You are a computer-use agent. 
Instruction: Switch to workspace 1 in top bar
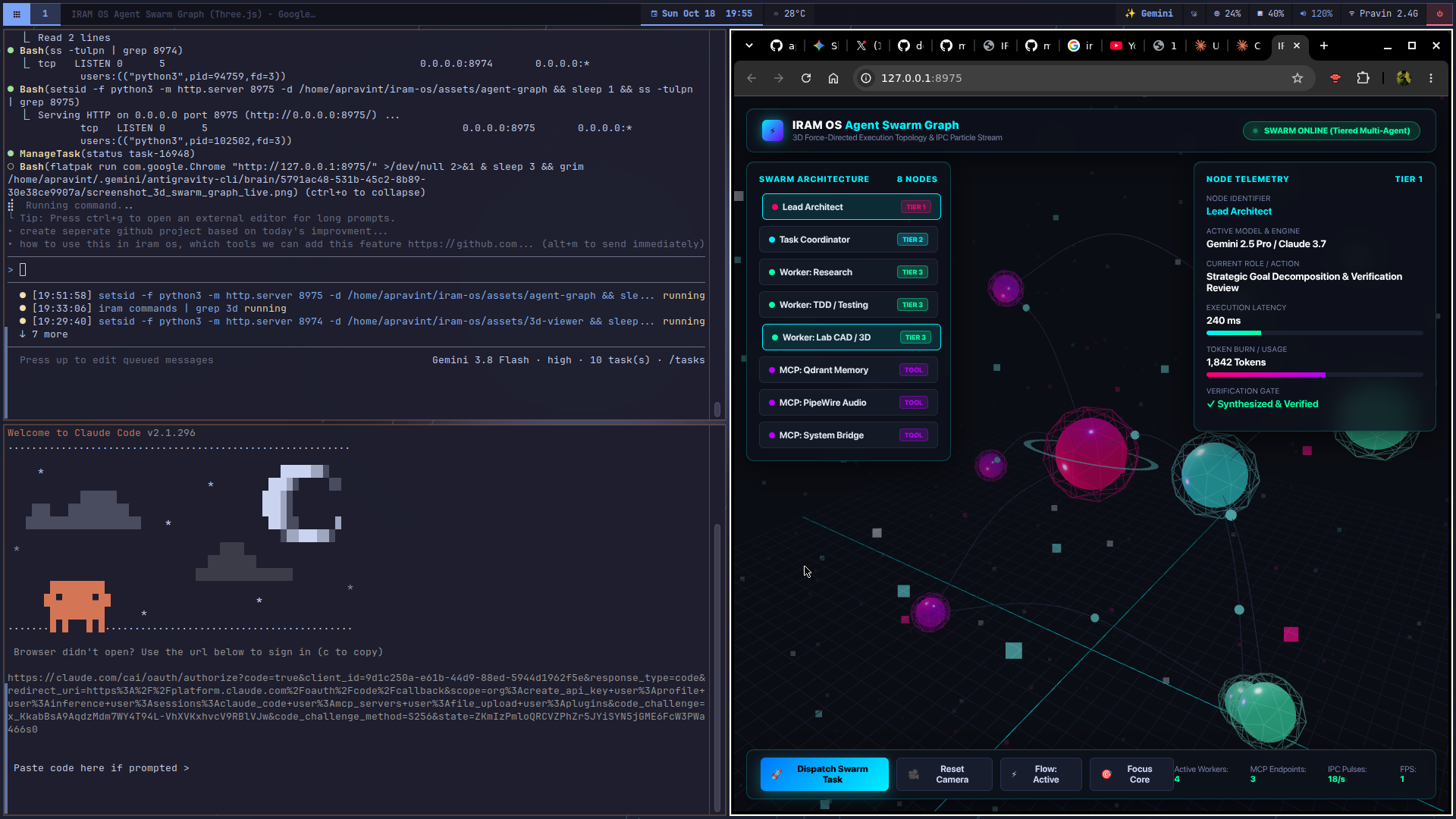coord(45,14)
